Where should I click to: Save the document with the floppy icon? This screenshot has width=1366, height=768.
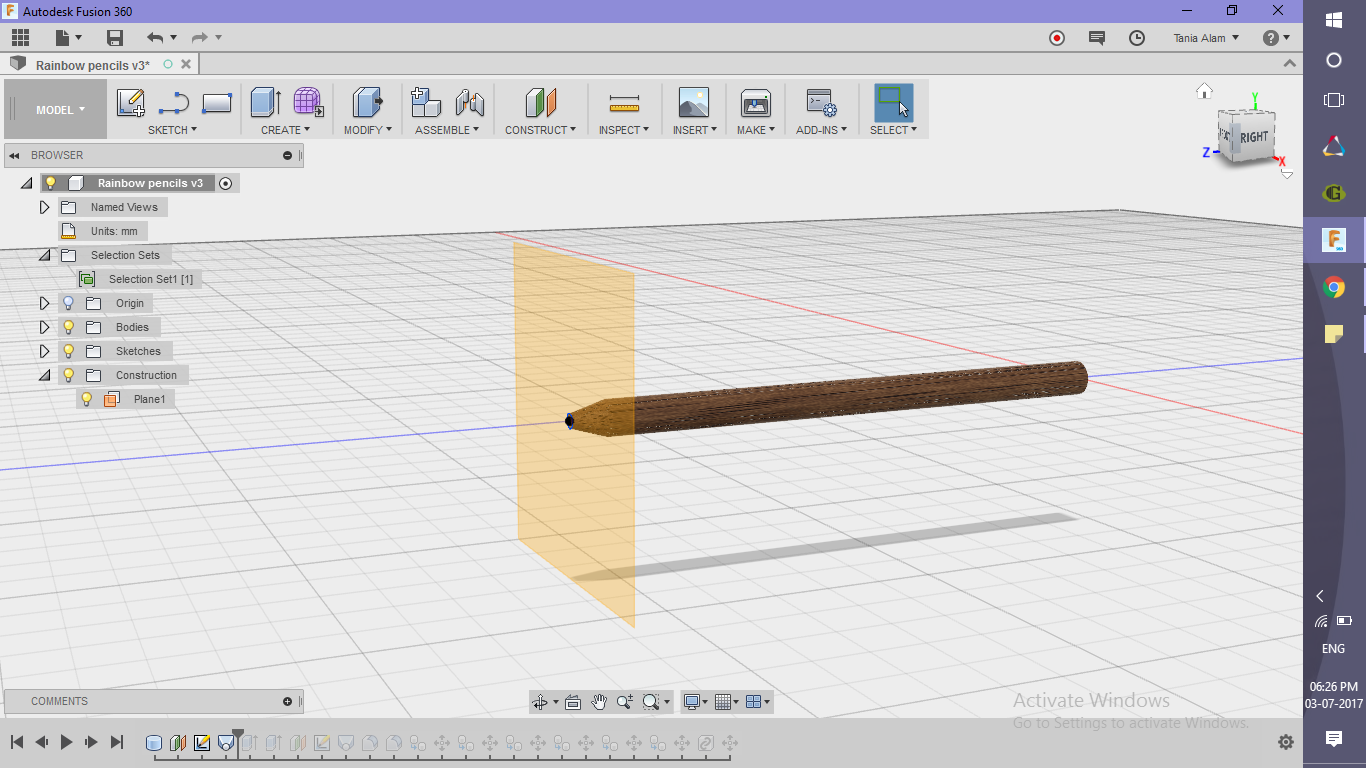pos(115,38)
